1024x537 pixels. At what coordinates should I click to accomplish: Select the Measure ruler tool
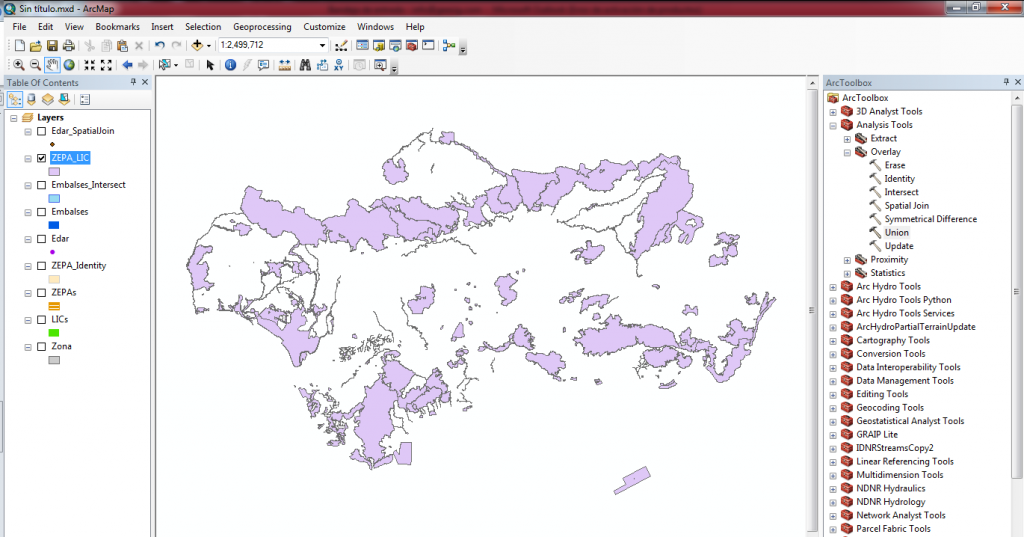pyautogui.click(x=285, y=65)
